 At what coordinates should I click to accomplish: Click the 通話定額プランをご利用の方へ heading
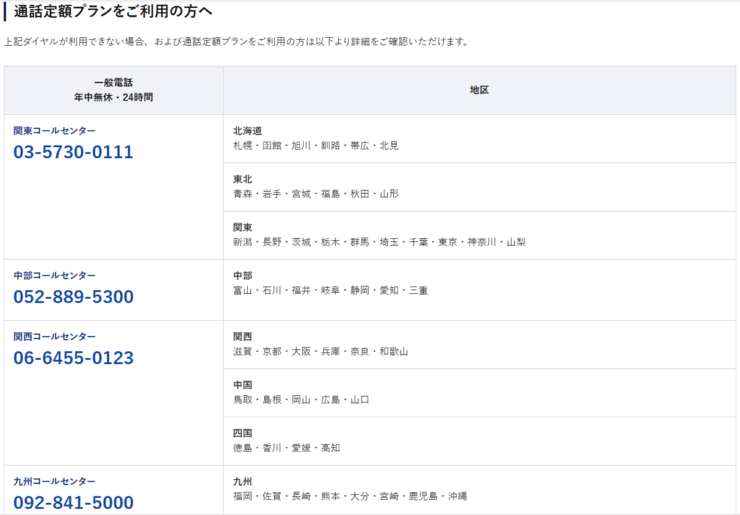(x=112, y=11)
